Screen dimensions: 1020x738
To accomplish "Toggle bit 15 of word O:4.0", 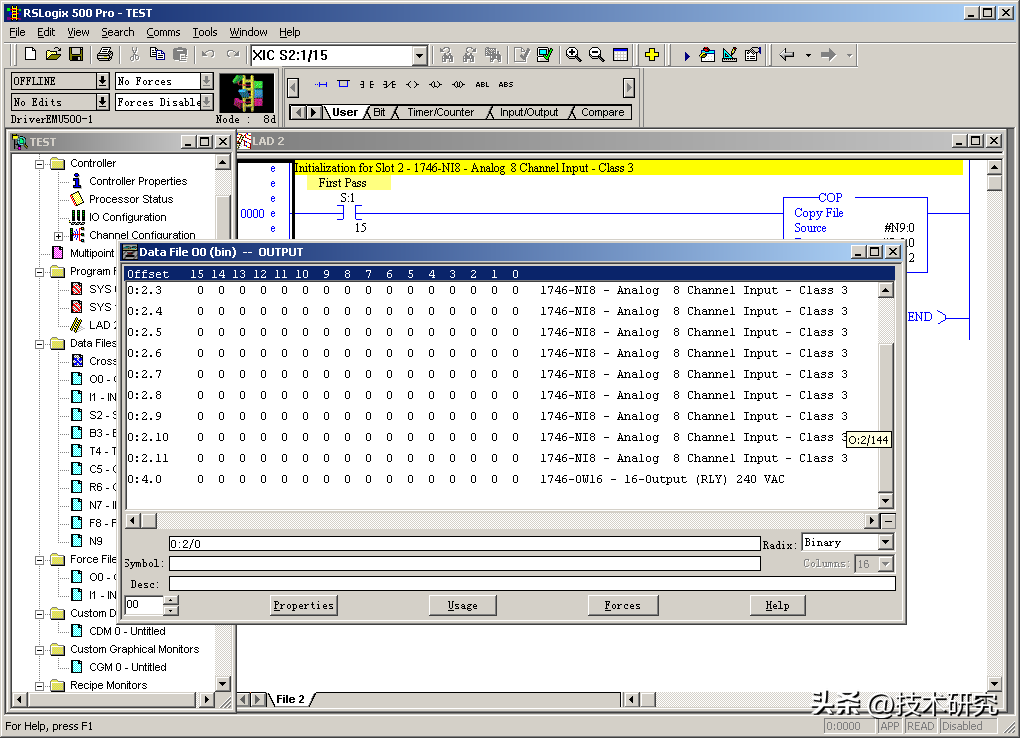I will [x=199, y=479].
